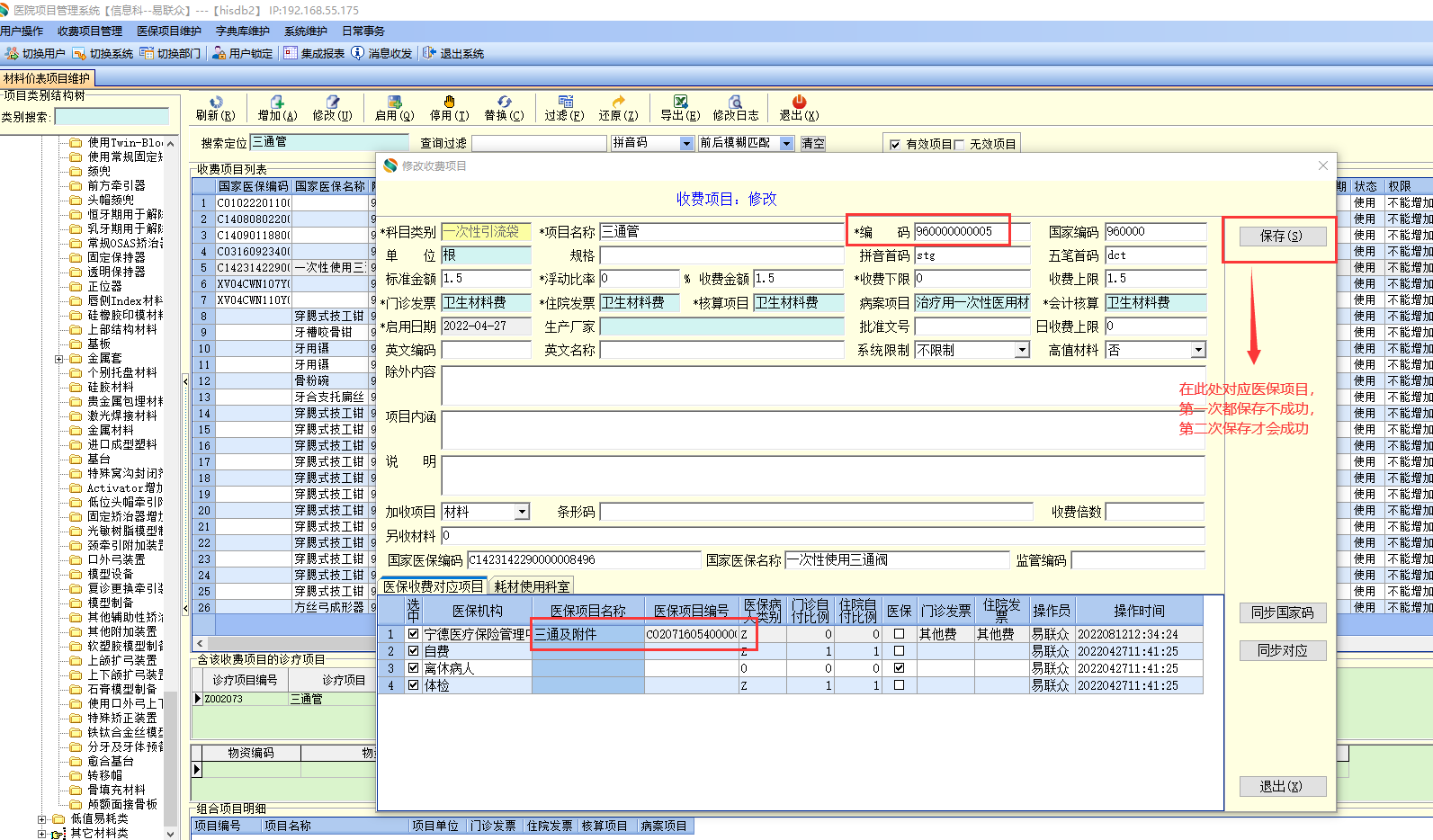Click the 类别搜索 input field
This screenshot has width=1433, height=840.
(x=112, y=117)
